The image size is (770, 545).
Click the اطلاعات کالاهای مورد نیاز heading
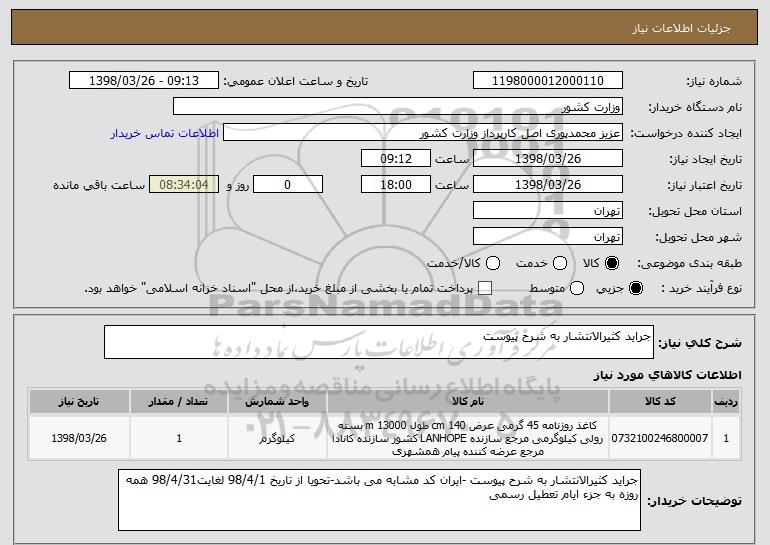pyautogui.click(x=667, y=375)
